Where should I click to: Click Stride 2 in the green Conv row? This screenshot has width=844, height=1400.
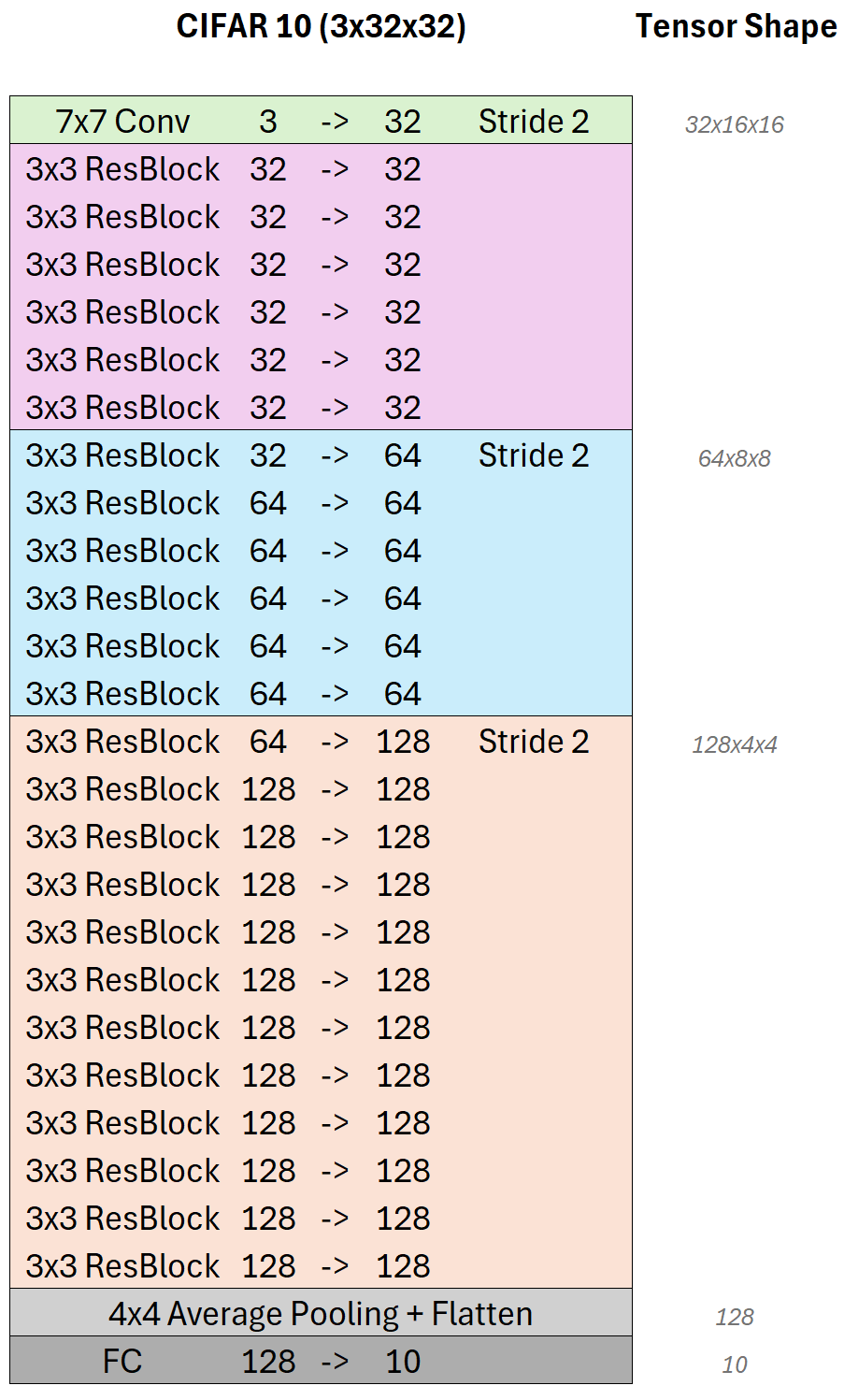(x=534, y=122)
